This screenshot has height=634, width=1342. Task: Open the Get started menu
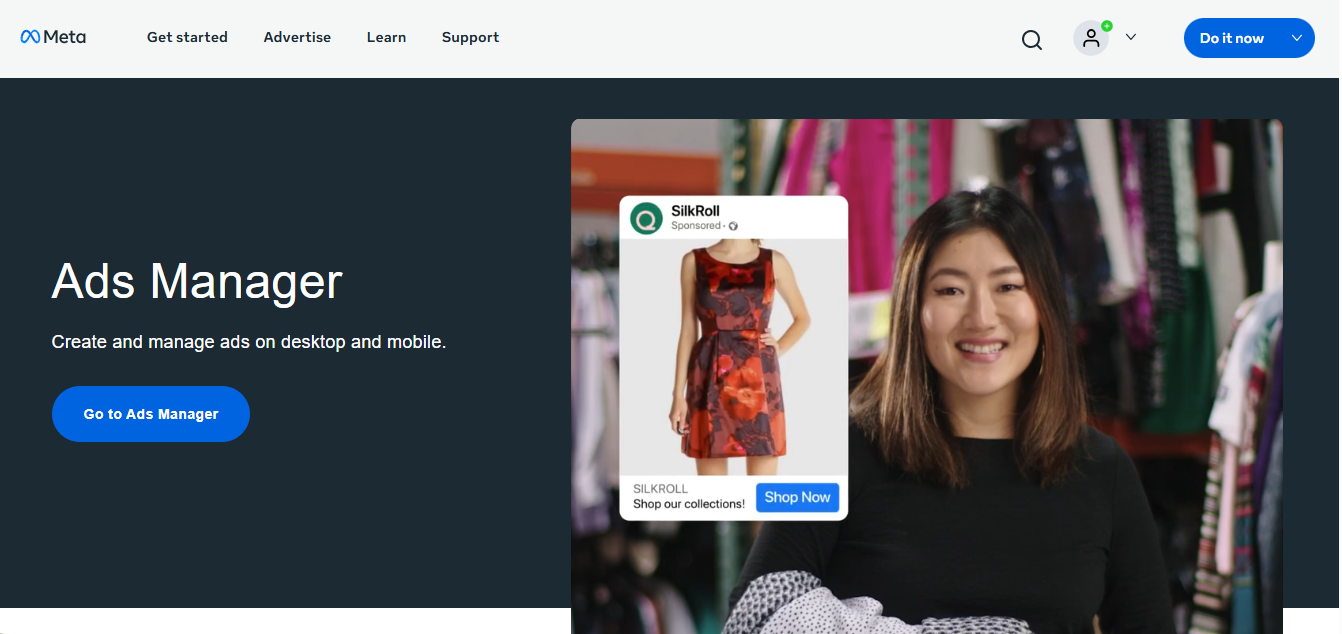click(x=187, y=37)
